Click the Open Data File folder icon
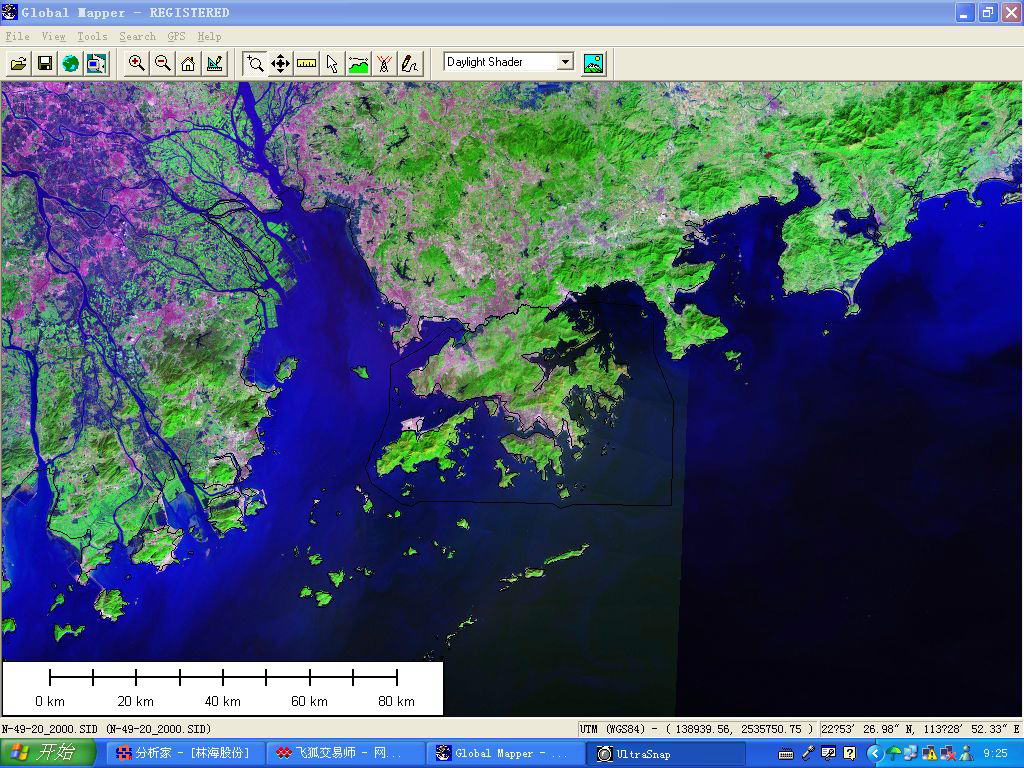 click(x=18, y=64)
